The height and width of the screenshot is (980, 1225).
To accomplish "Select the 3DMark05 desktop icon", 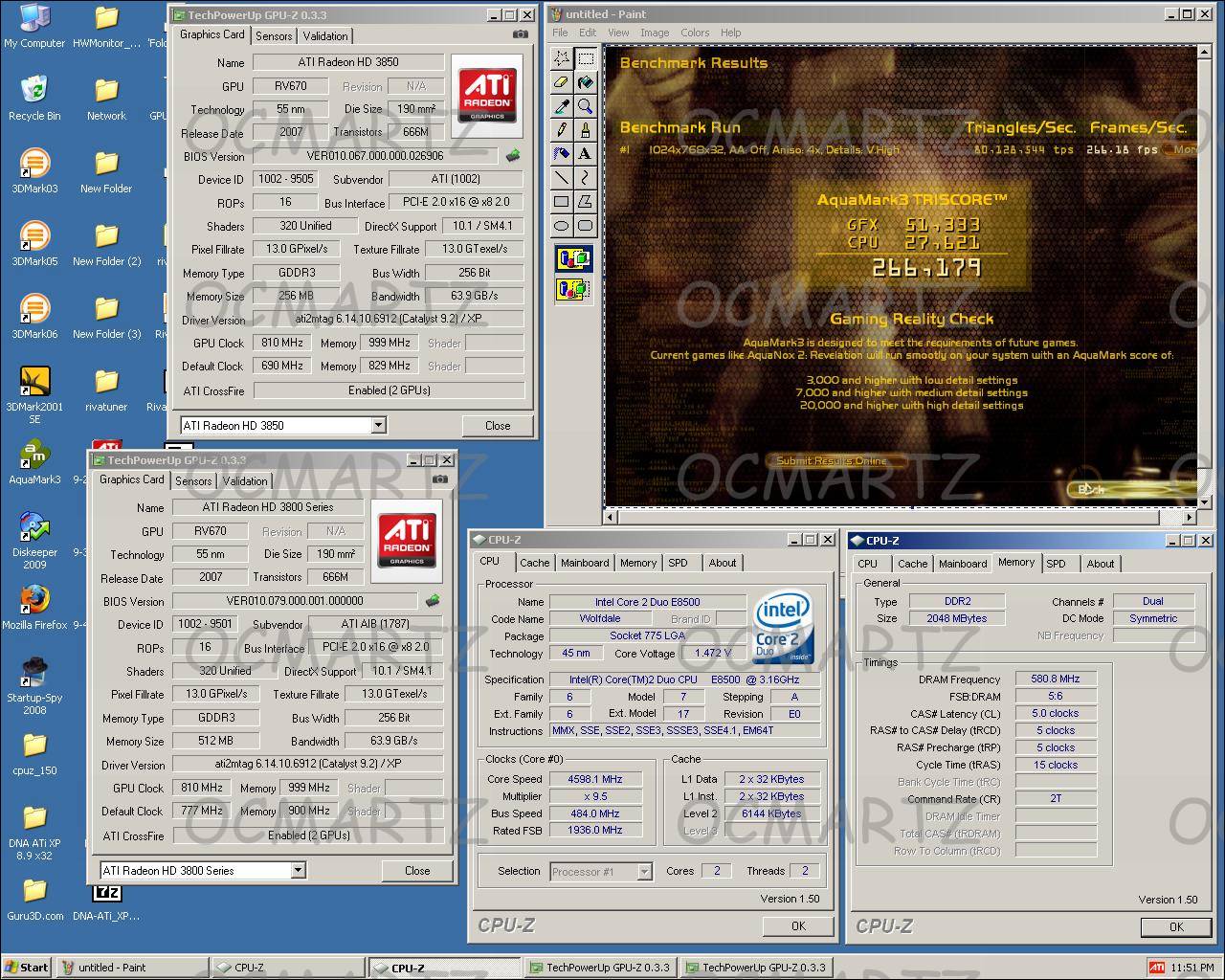I will 34,244.
